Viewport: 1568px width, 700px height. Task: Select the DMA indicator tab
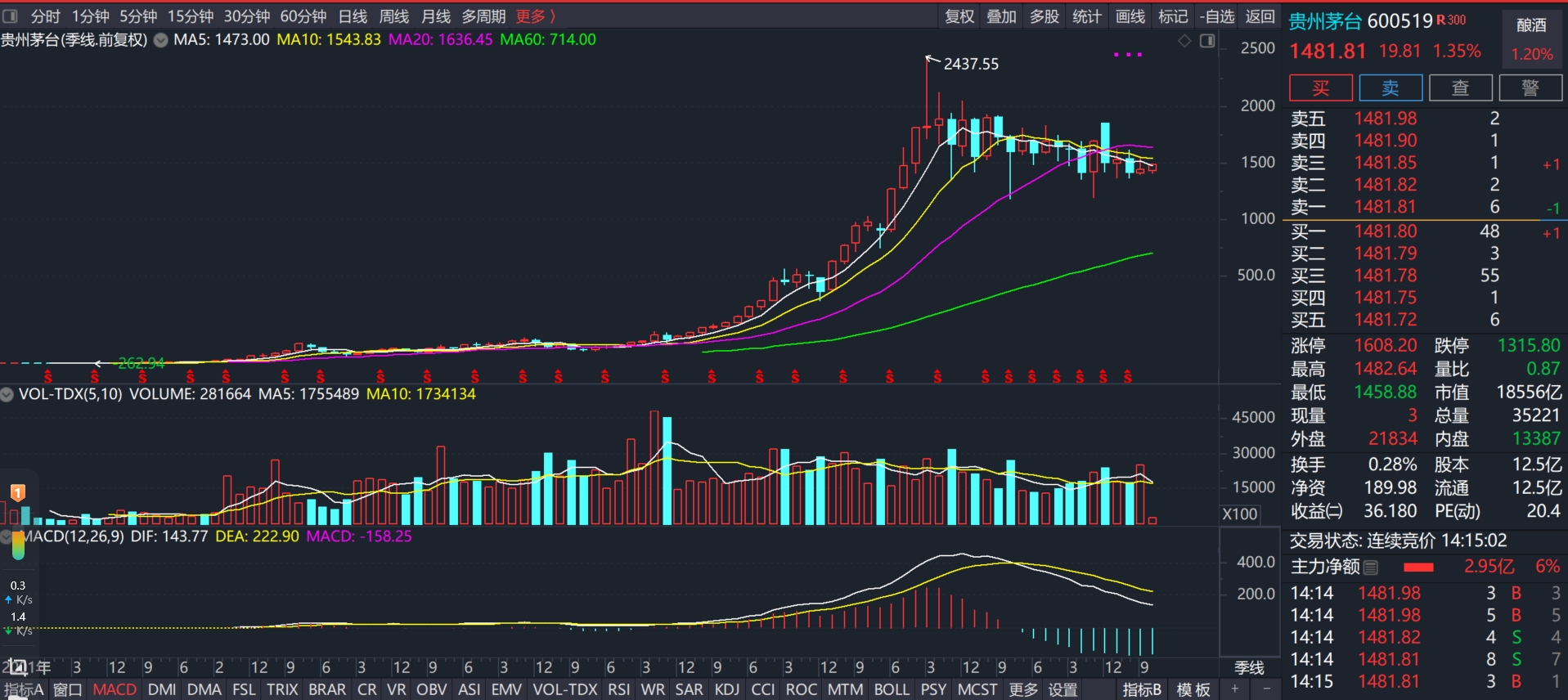204,689
